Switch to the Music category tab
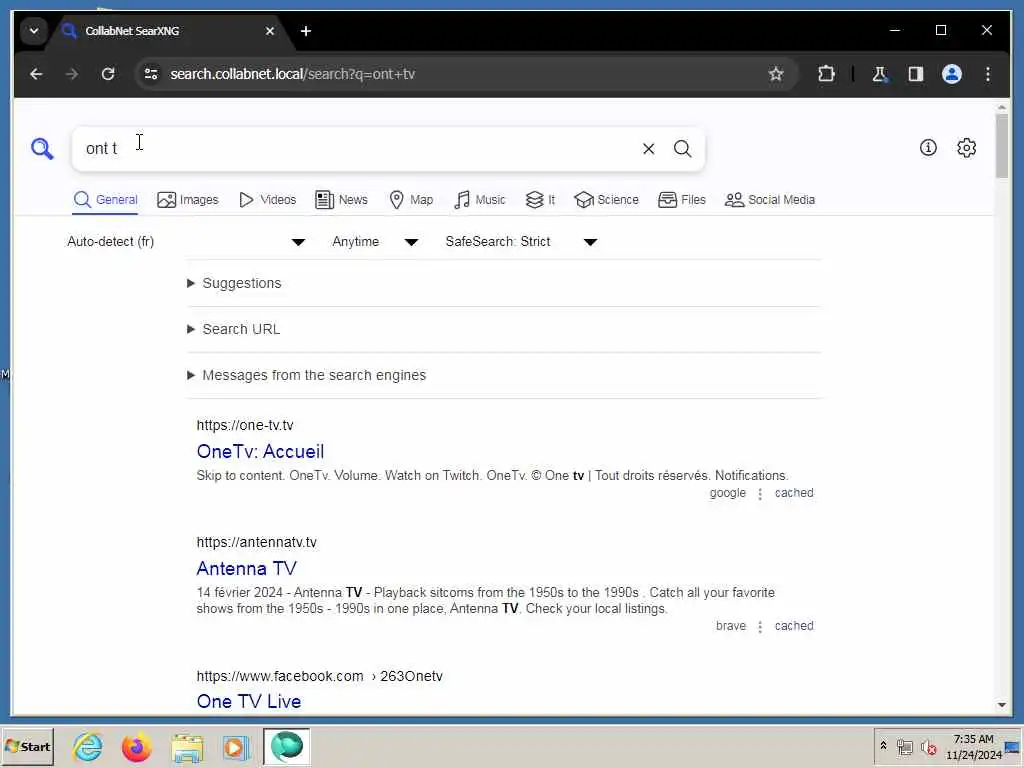The width and height of the screenshot is (1024, 768). (x=479, y=200)
